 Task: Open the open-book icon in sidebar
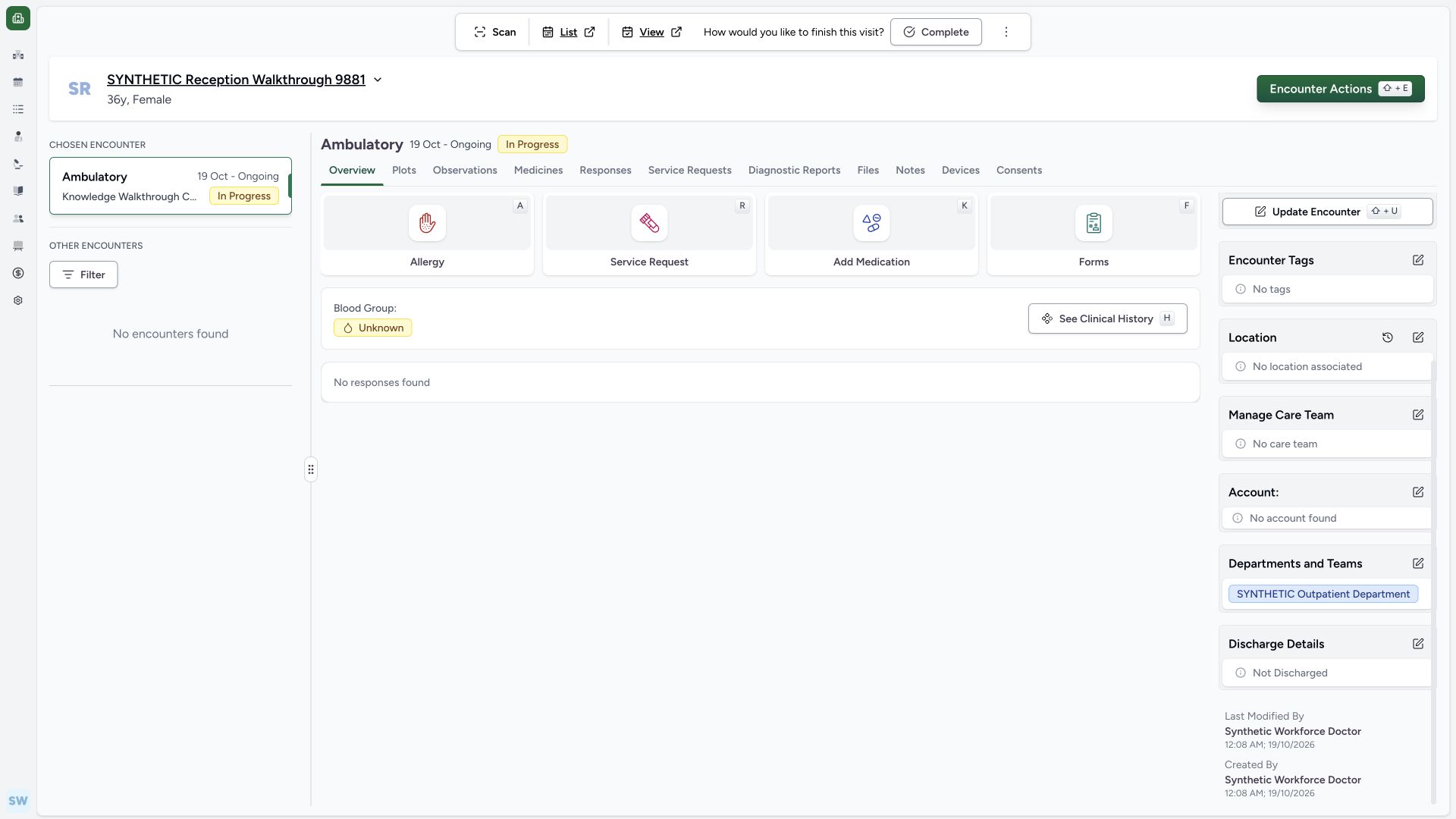point(18,191)
